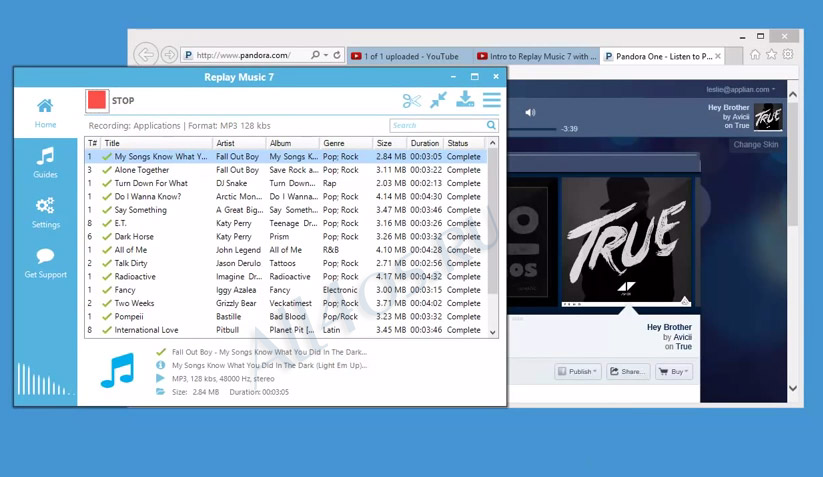Click the track list vertical scrollbar thumb

click(492, 221)
